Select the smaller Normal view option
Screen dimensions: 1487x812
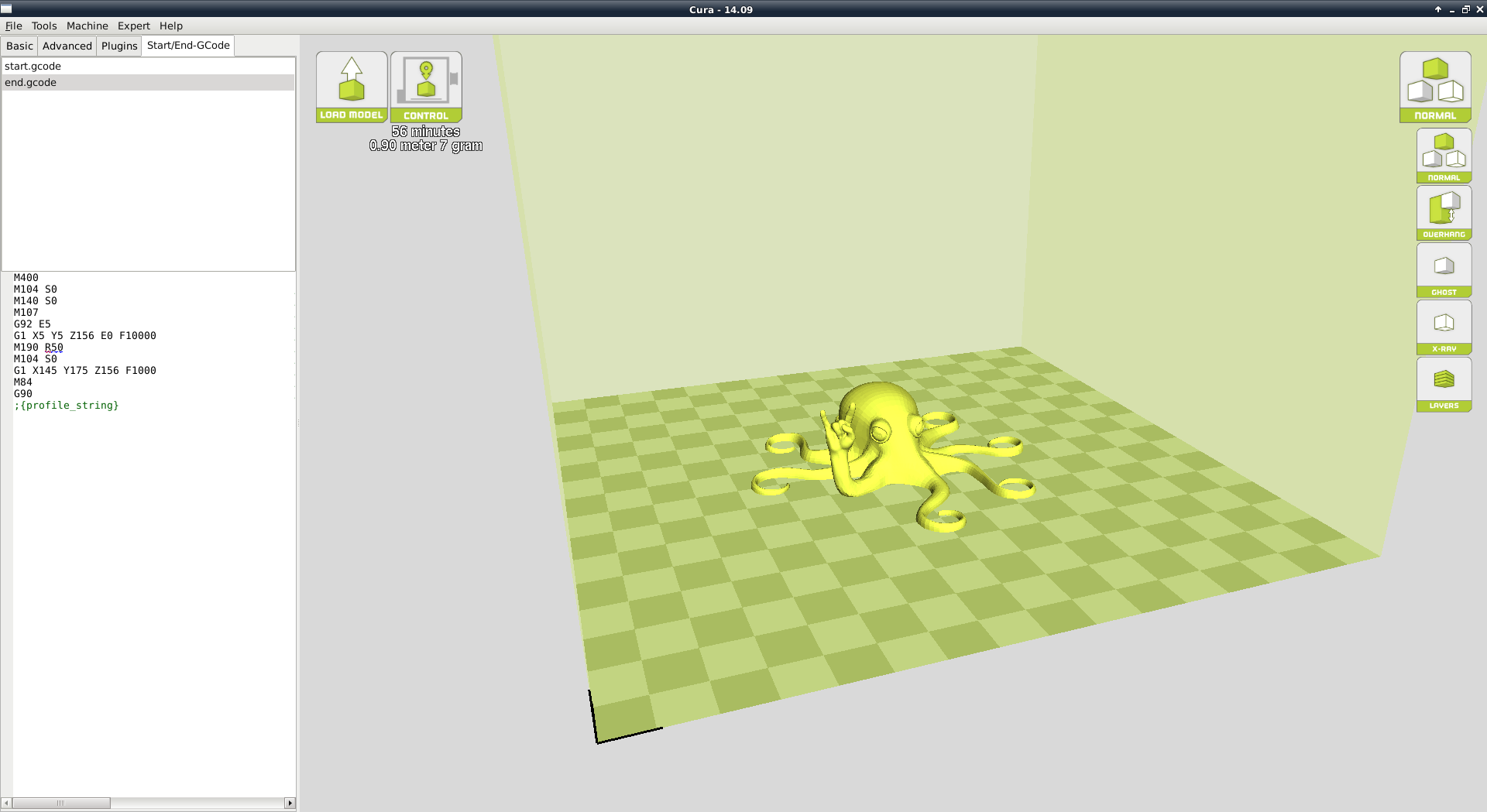1444,156
